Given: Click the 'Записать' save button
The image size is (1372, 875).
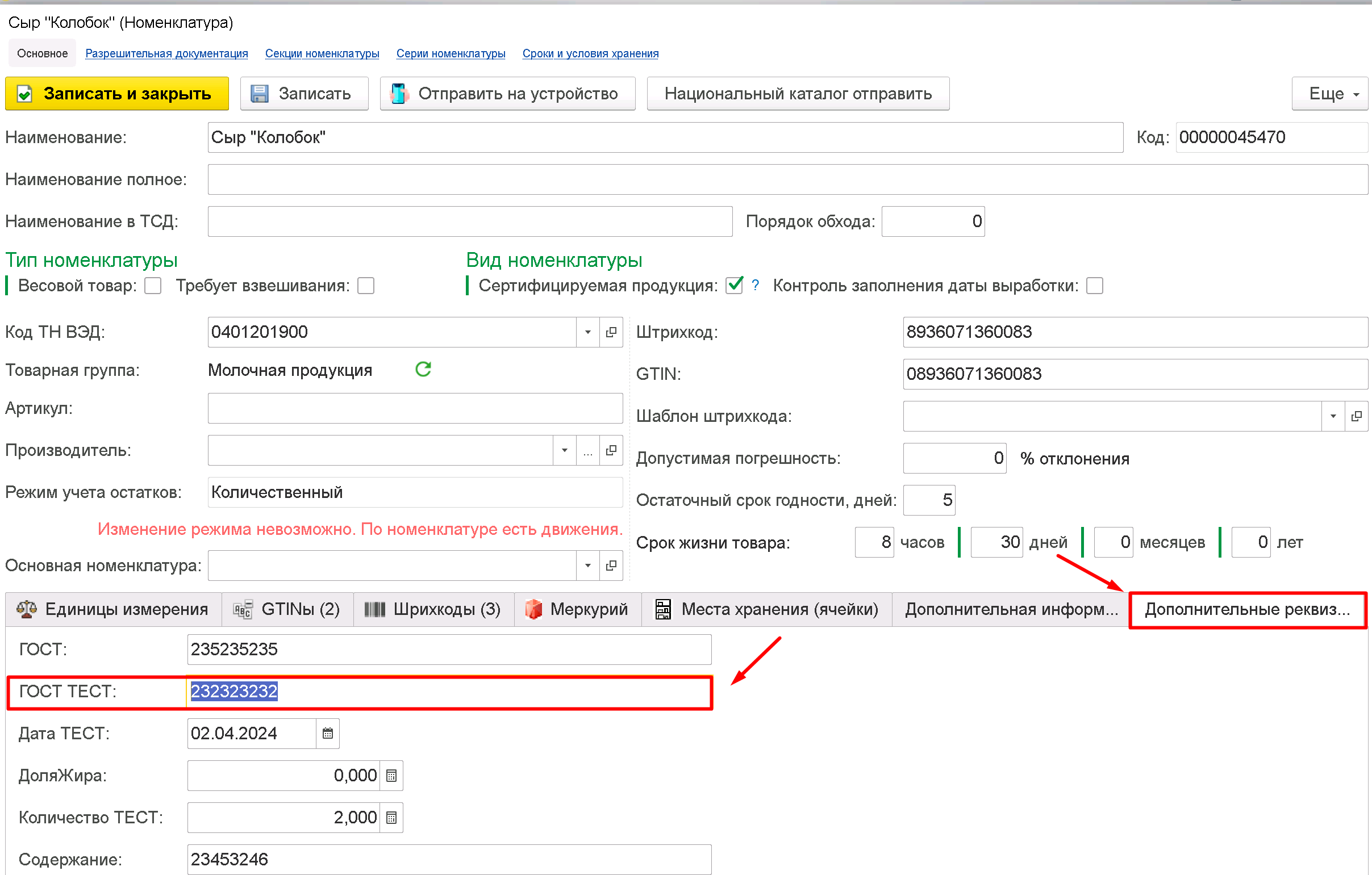Looking at the screenshot, I should [x=305, y=93].
